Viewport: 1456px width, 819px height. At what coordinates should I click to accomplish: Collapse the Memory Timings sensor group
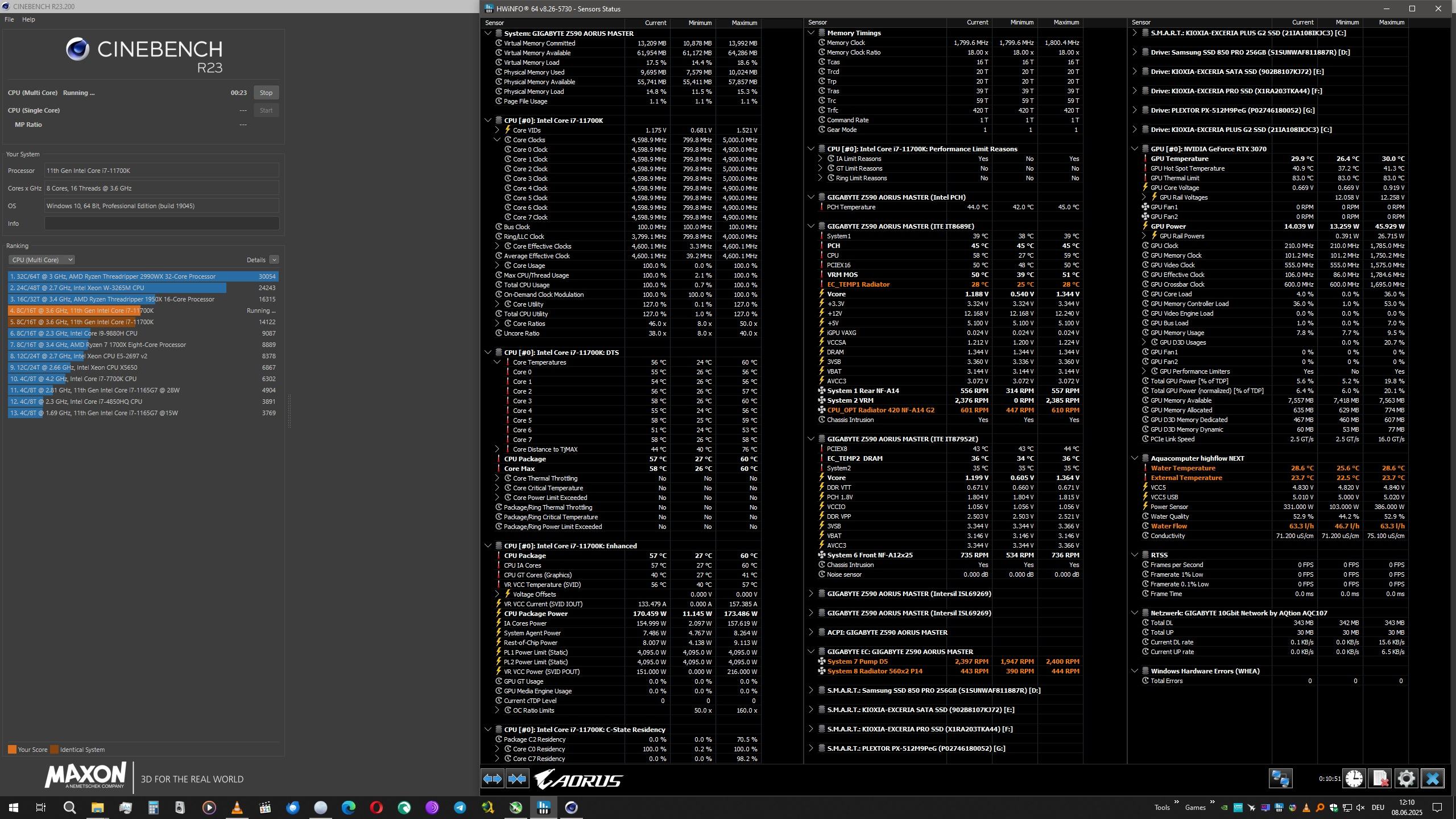click(x=810, y=33)
